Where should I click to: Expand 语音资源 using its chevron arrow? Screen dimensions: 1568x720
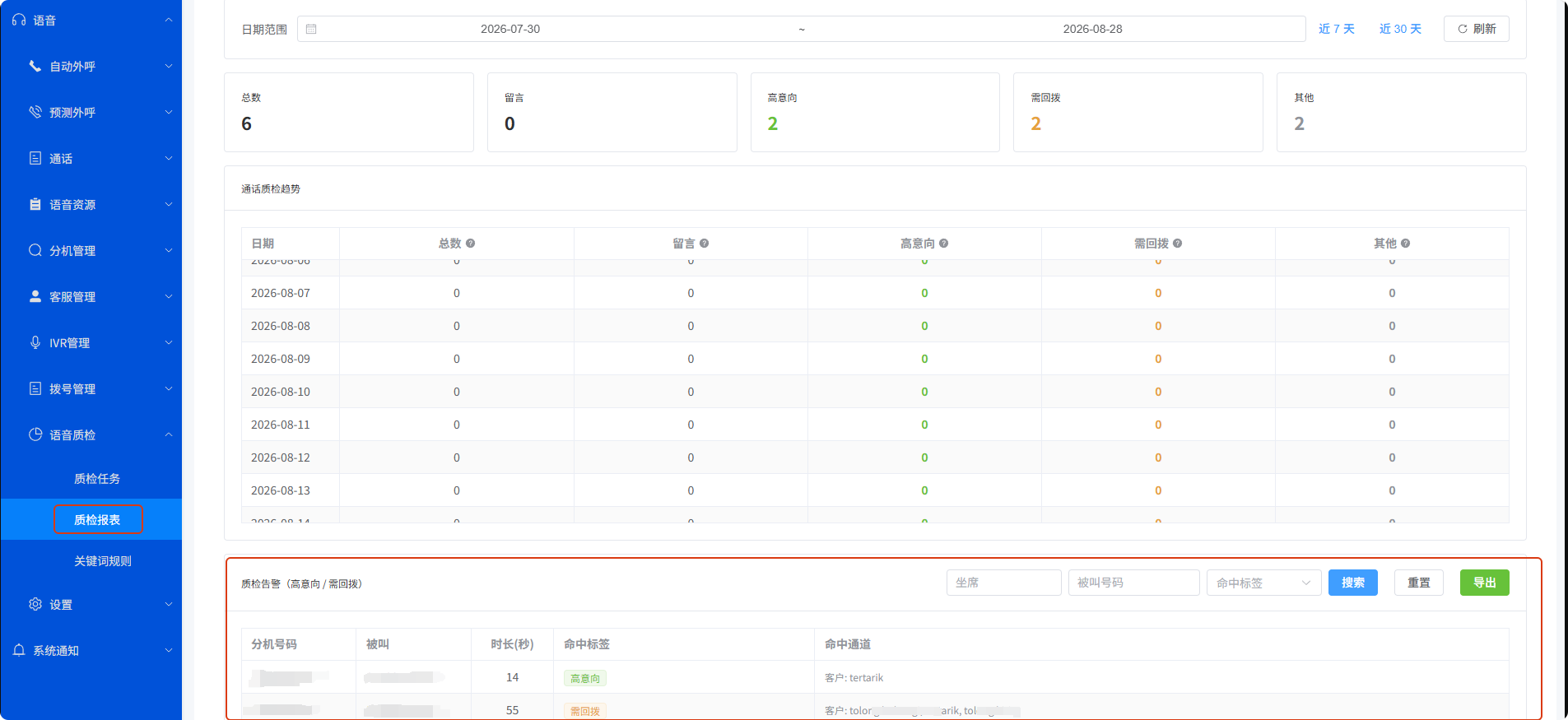[169, 204]
